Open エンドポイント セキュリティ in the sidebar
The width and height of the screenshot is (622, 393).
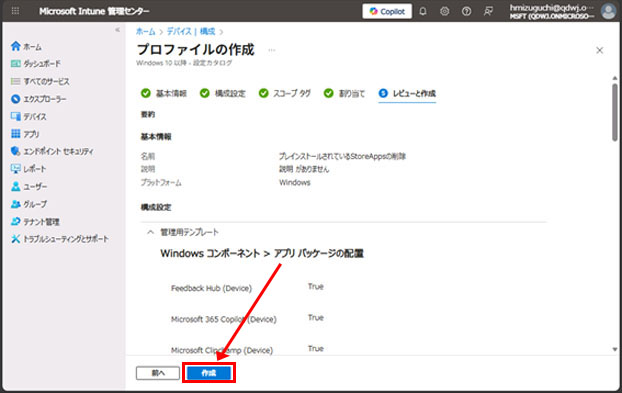52,151
